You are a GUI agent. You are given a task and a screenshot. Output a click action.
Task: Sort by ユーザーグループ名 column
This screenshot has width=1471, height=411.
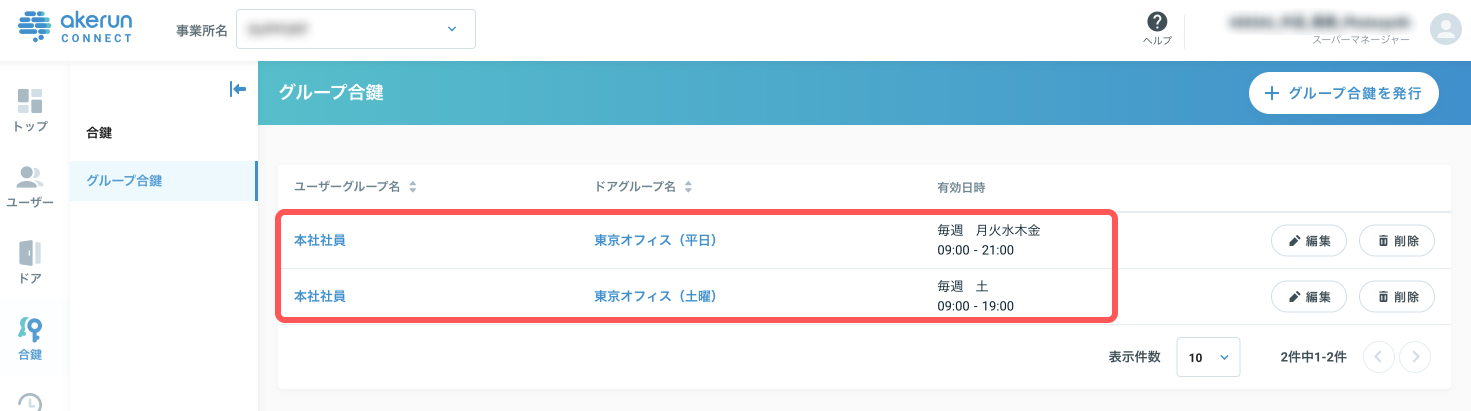[x=355, y=187]
